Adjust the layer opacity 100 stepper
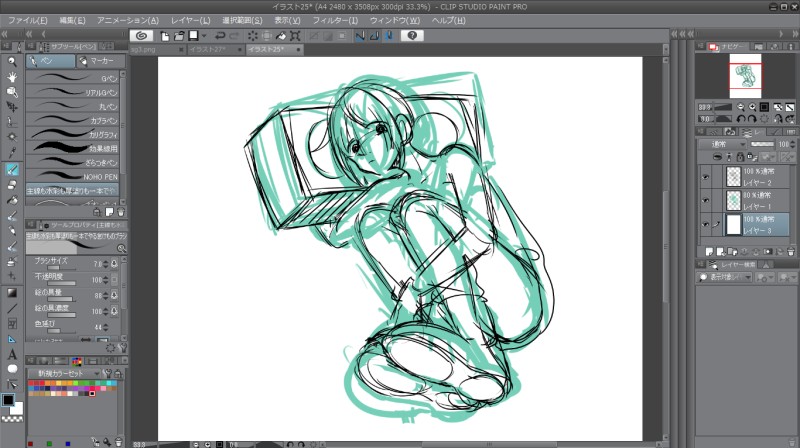800x448 pixels. [x=792, y=144]
